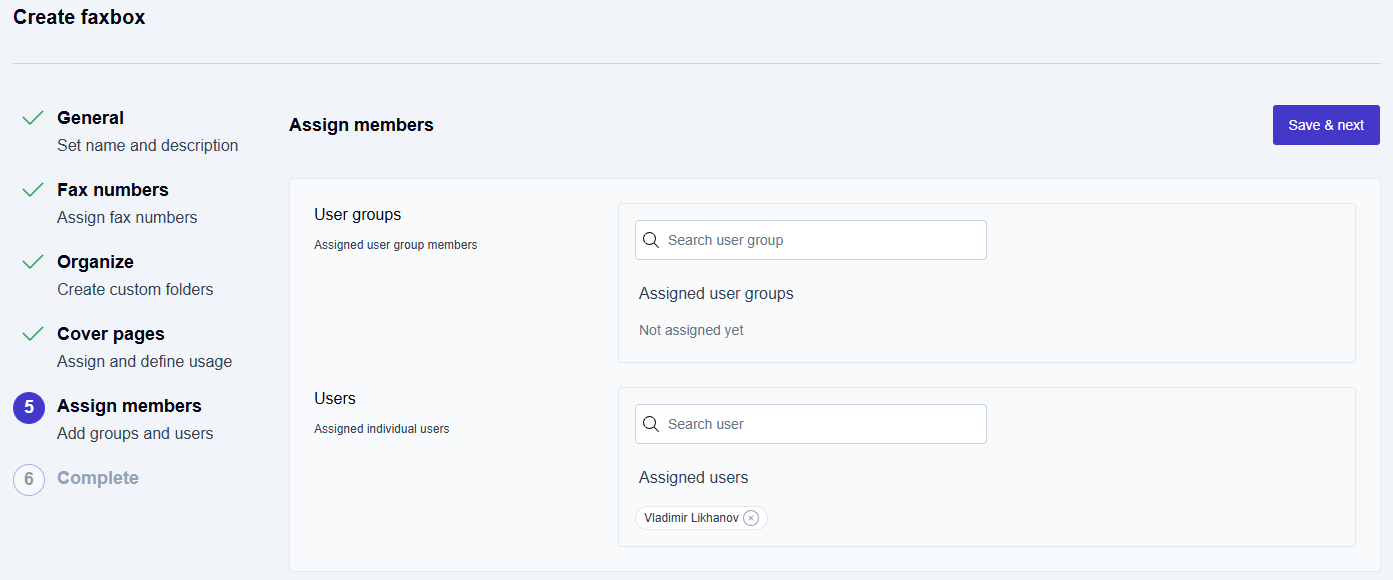This screenshot has height=580, width=1393.
Task: Jump to the Complete step
Action: (x=98, y=478)
